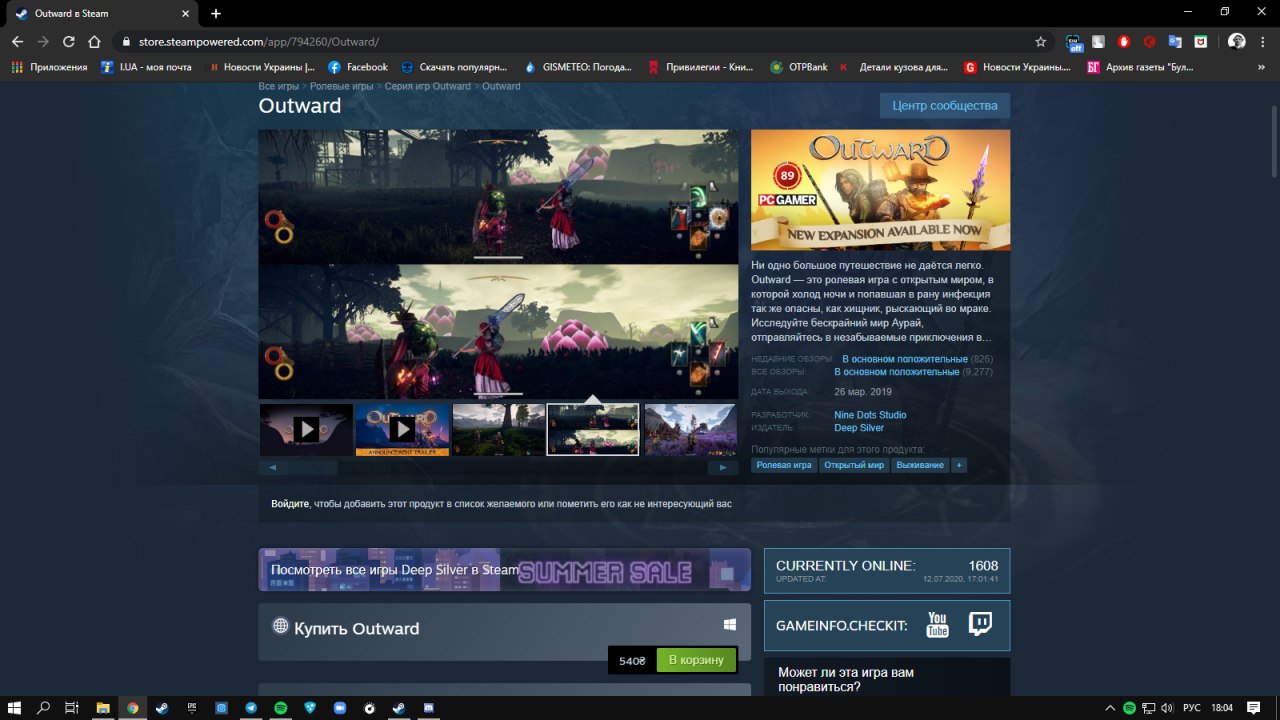Click the Открытый мир tag

tap(854, 465)
